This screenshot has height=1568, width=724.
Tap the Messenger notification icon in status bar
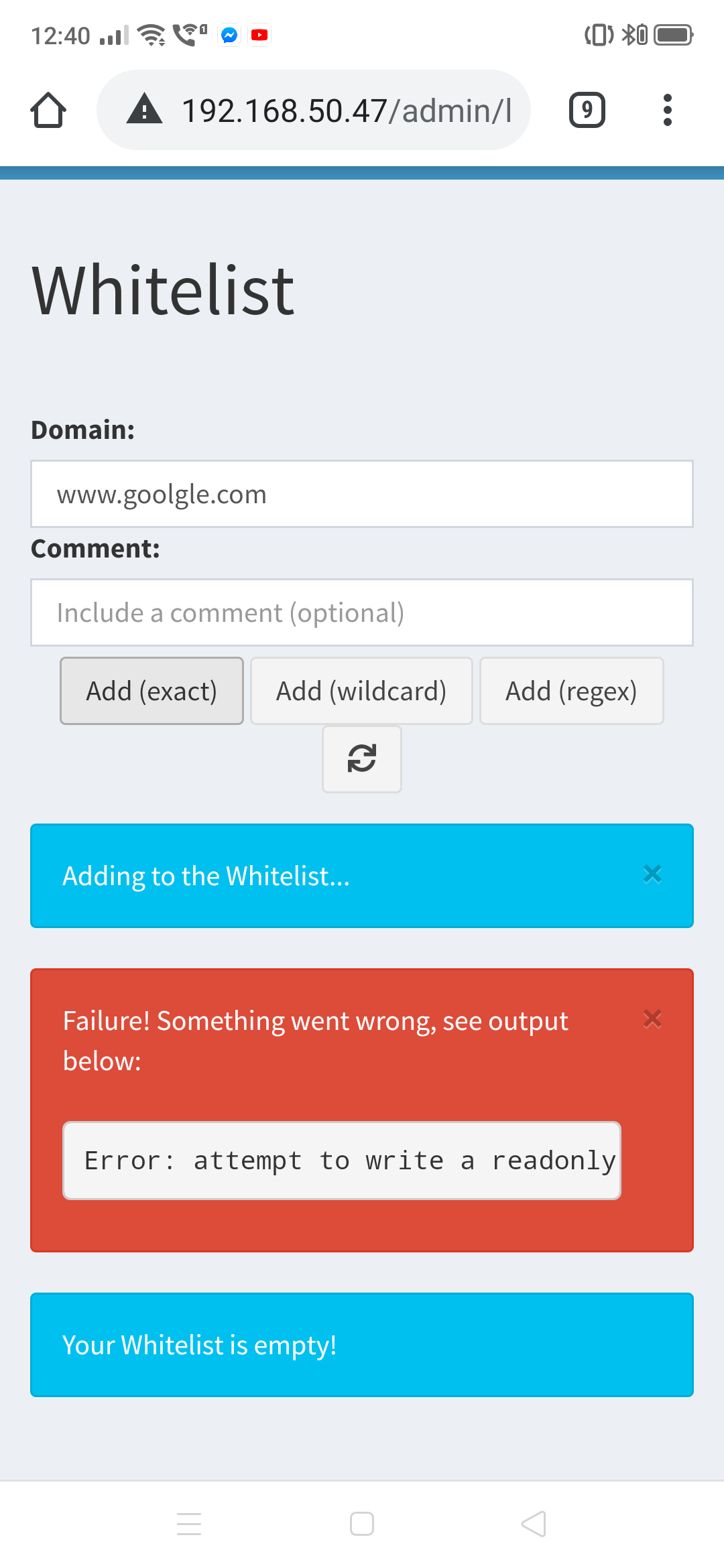click(x=229, y=35)
